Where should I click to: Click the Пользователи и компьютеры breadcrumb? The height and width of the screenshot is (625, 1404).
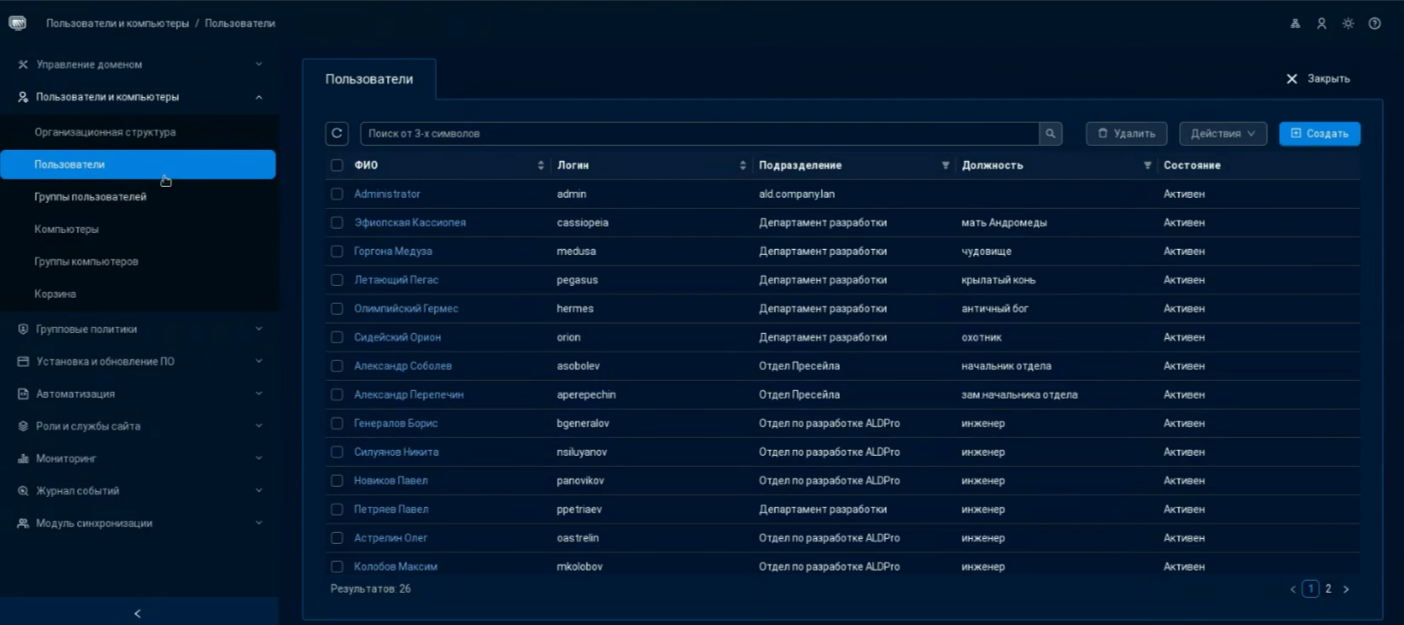click(117, 23)
